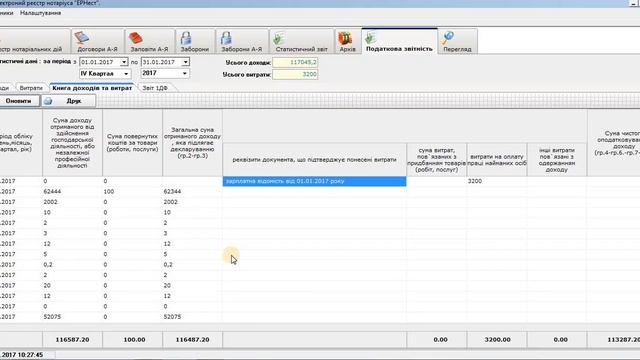The width and height of the screenshot is (640, 360).
Task: Open the Податкова звітність tab
Action: tap(399, 41)
